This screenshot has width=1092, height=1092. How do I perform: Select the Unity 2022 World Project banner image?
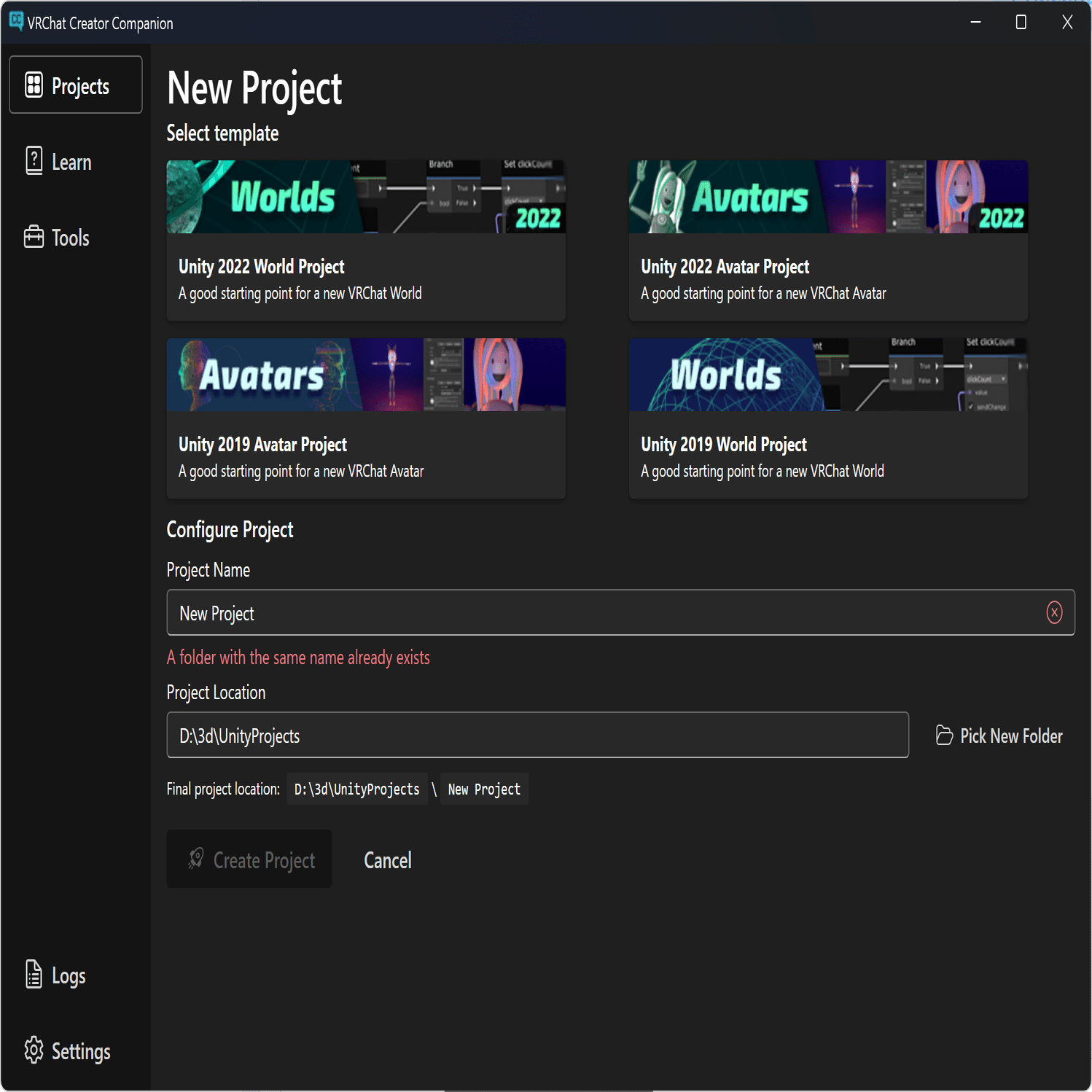tap(366, 197)
